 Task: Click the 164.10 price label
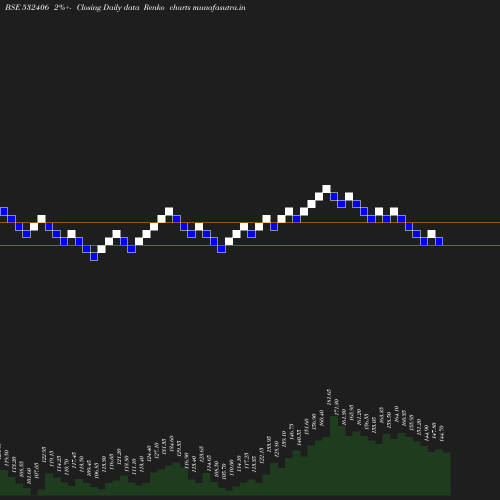[396, 414]
